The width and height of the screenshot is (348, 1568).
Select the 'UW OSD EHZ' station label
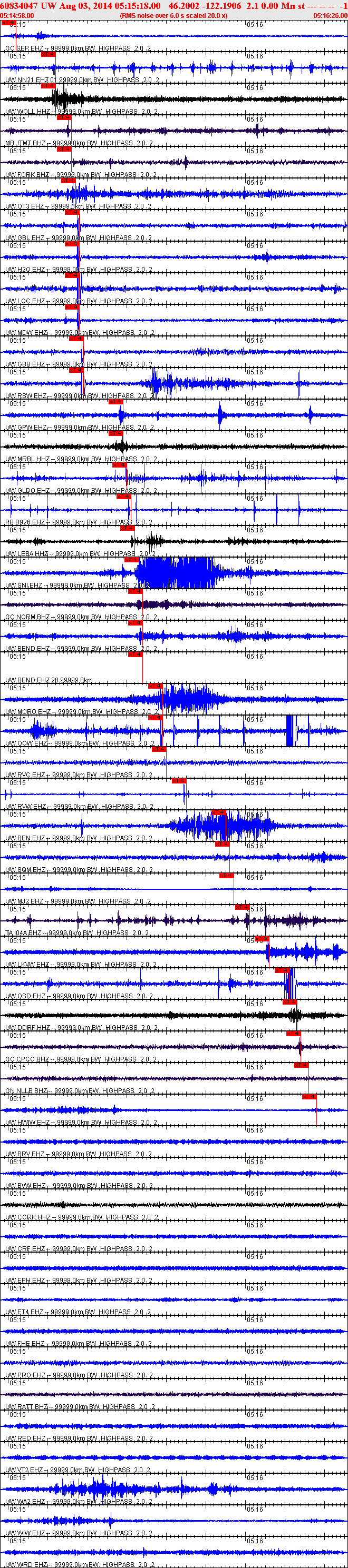coord(25,996)
